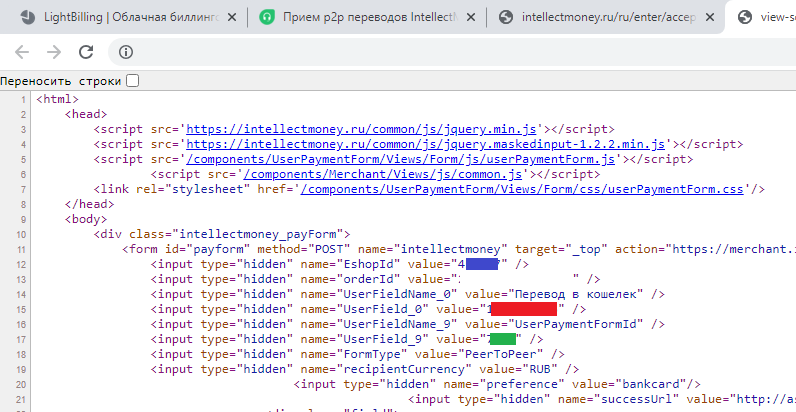Click the name="recipientCurrency" attribute
796x412 pixels.
click(x=386, y=369)
